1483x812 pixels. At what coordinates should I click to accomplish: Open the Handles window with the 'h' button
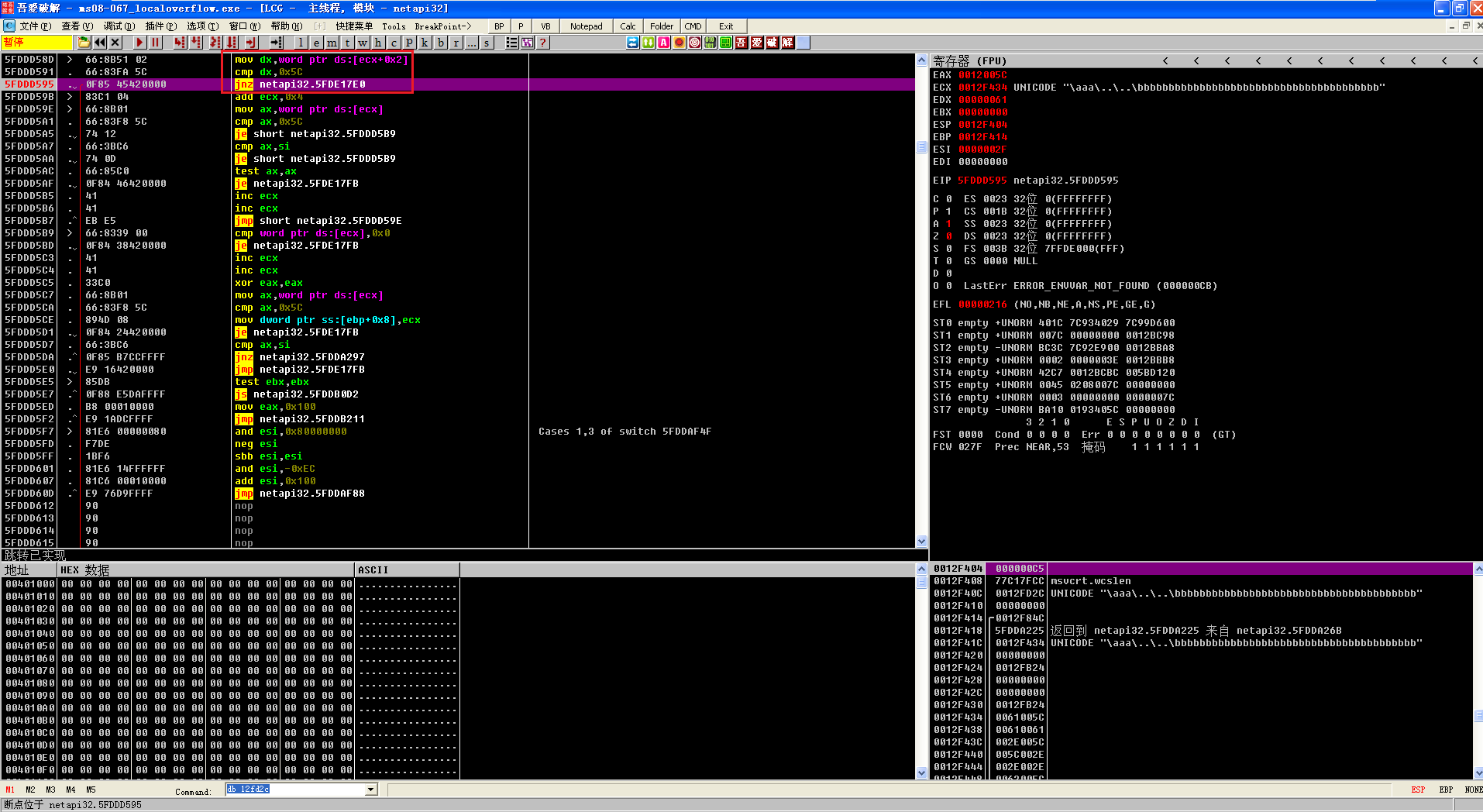tap(378, 43)
